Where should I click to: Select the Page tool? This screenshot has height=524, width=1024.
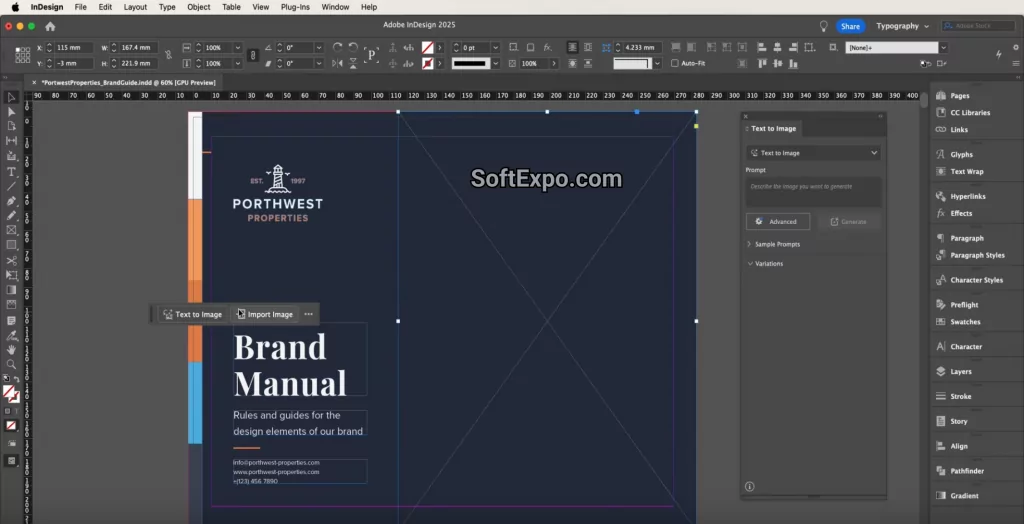[x=11, y=126]
